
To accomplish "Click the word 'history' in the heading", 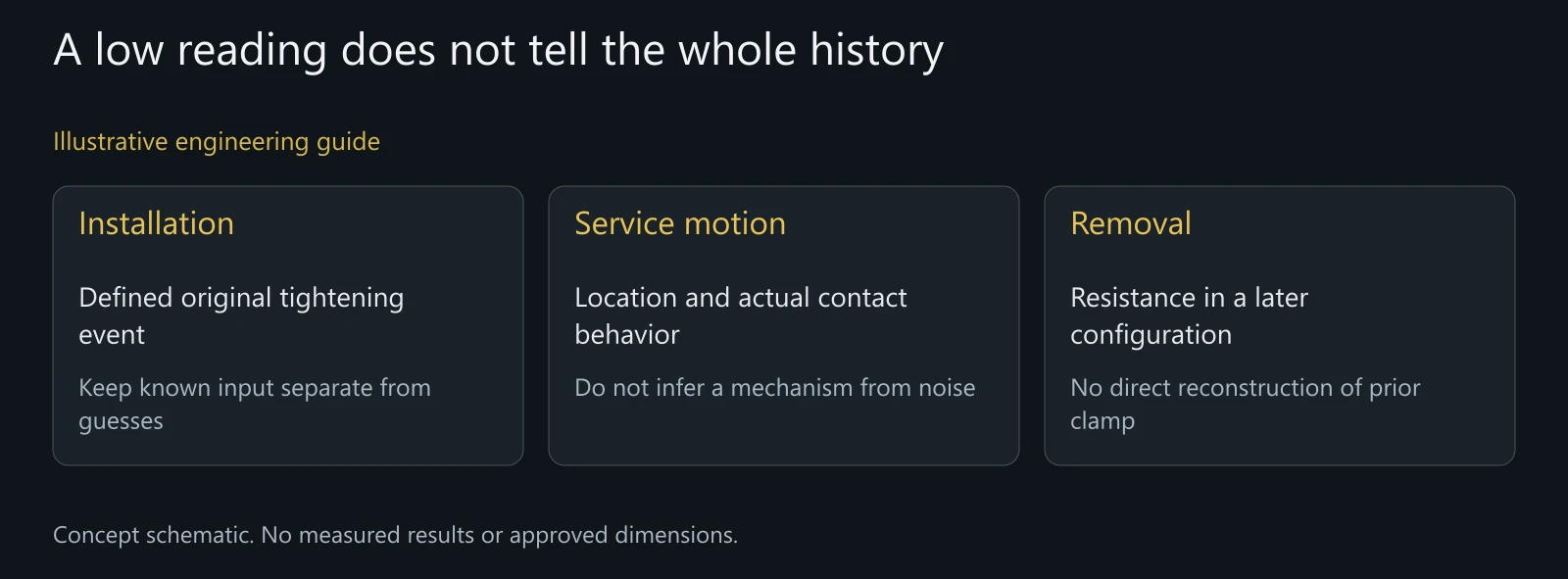I will pyautogui.click(x=876, y=51).
